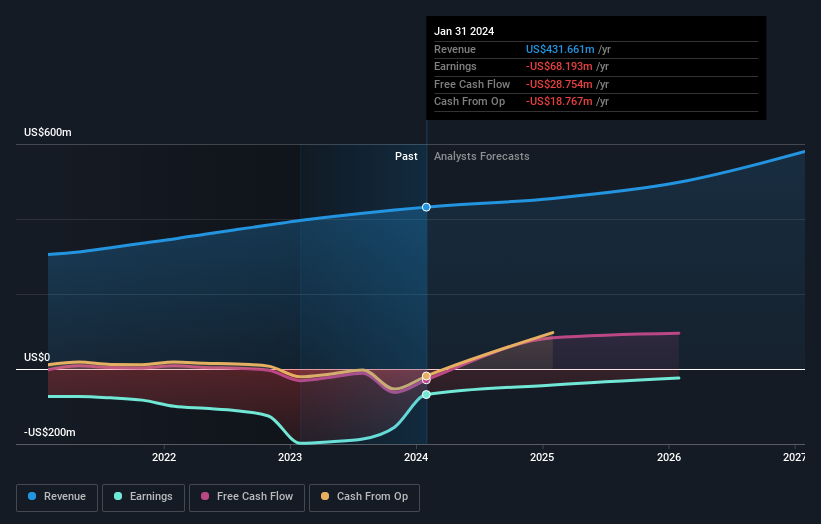Screen dimensions: 821x524
Task: Click the Cash From Op tooltip row label
Action: point(470,102)
